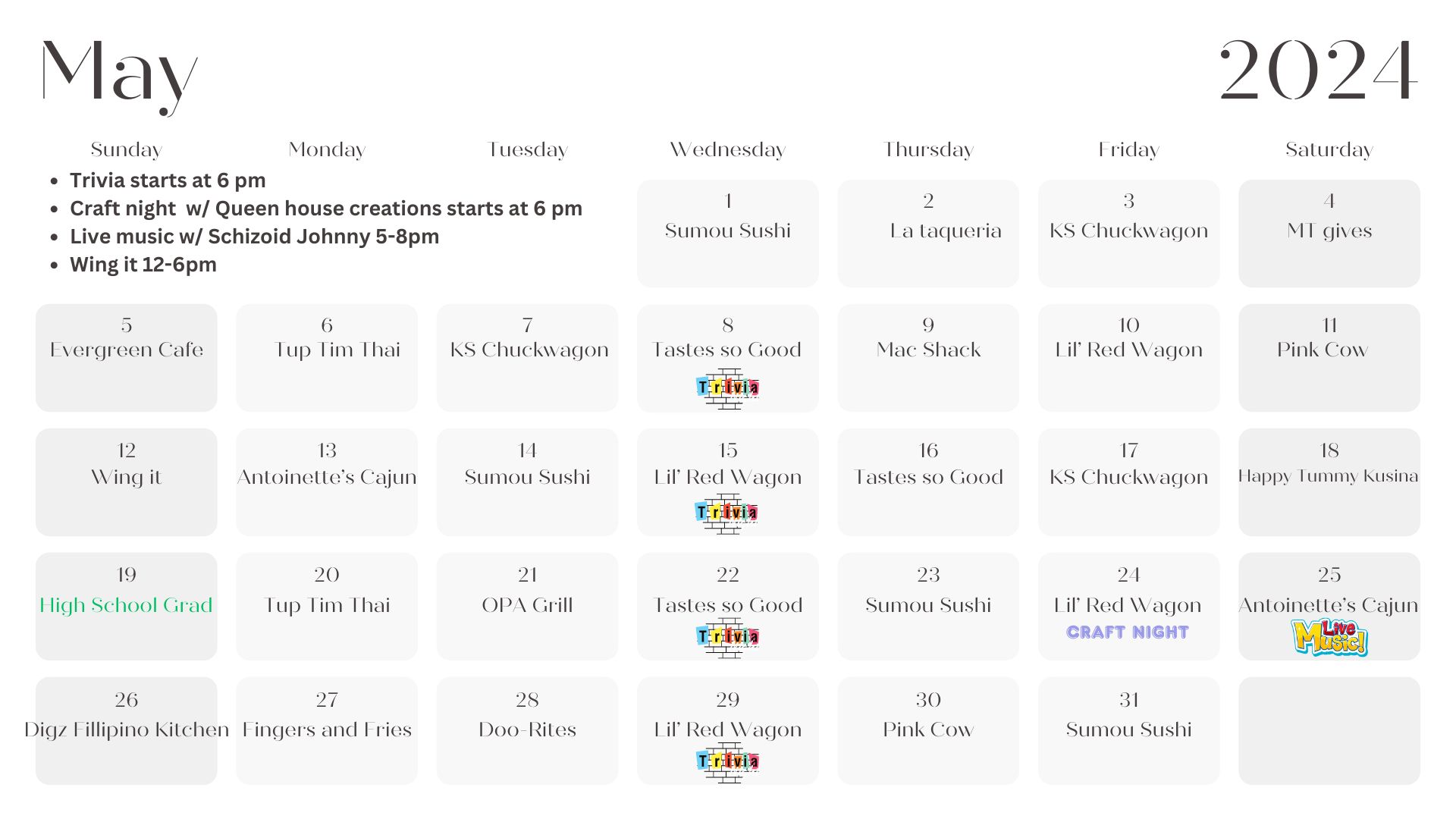Click the Trivia icon on May 15
Image resolution: width=1456 pixels, height=819 pixels.
726,513
